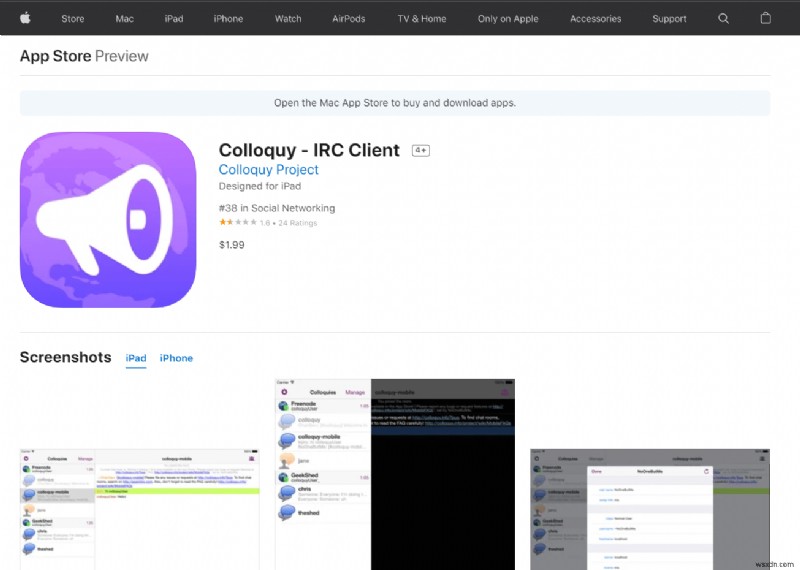The image size is (800, 570).
Task: Open the dark portrait screenshot thumbnail
Action: 395,474
